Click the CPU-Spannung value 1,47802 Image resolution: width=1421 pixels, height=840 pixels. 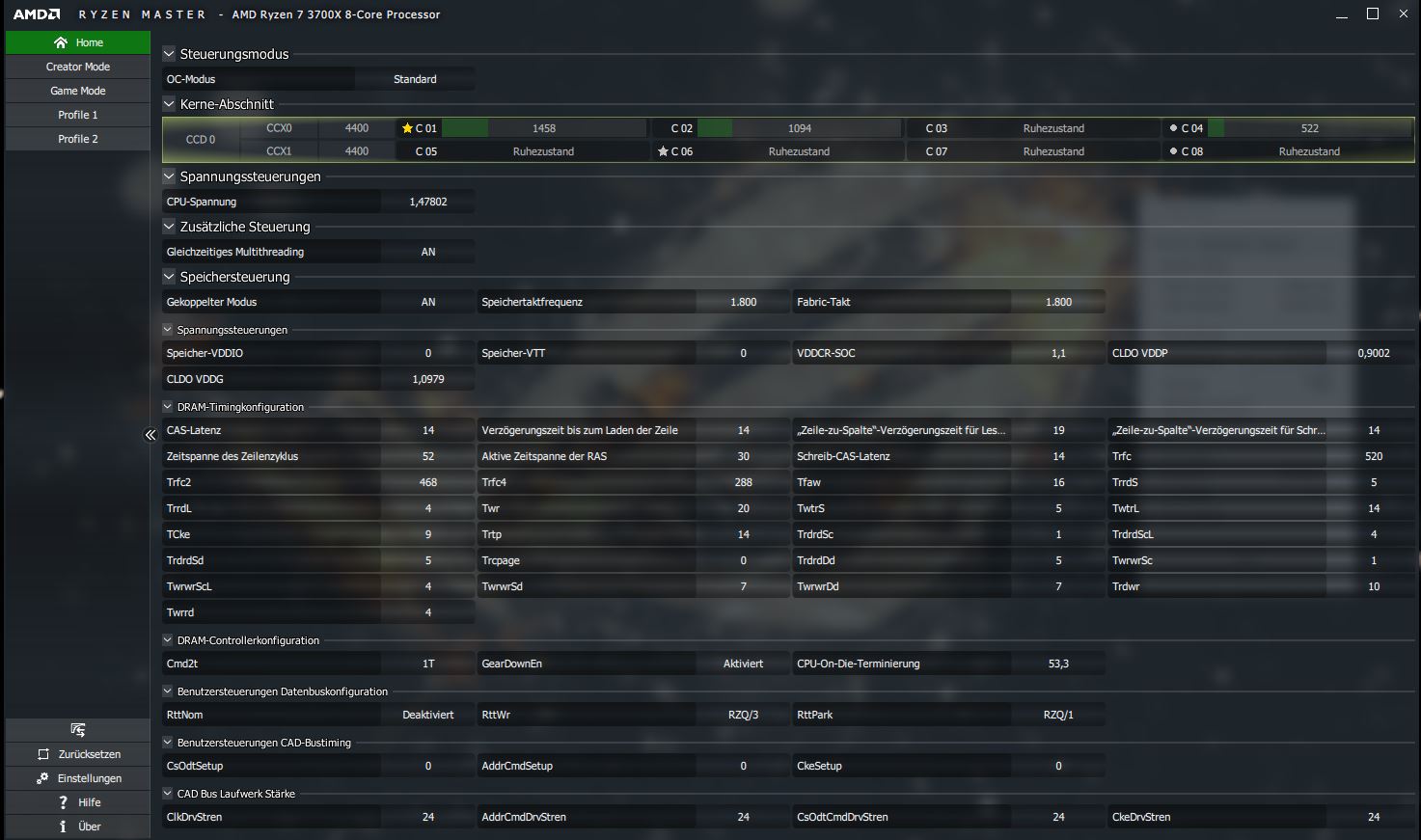(x=428, y=202)
